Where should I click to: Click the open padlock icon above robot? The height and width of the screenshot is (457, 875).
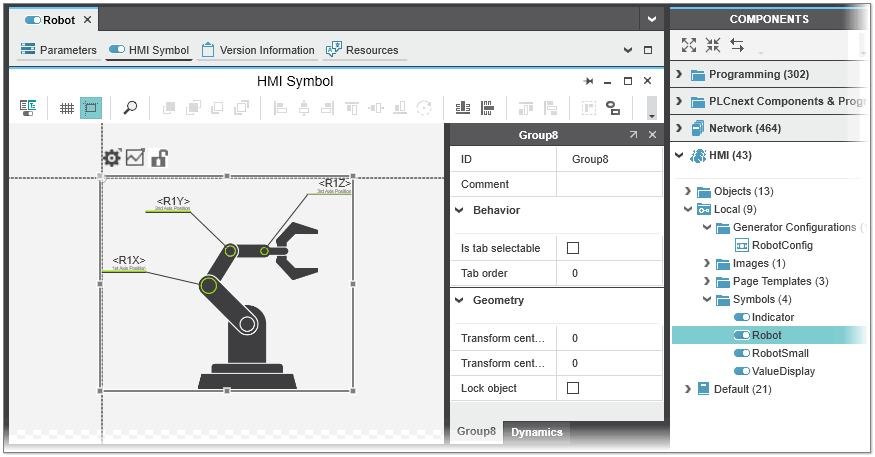coord(159,158)
